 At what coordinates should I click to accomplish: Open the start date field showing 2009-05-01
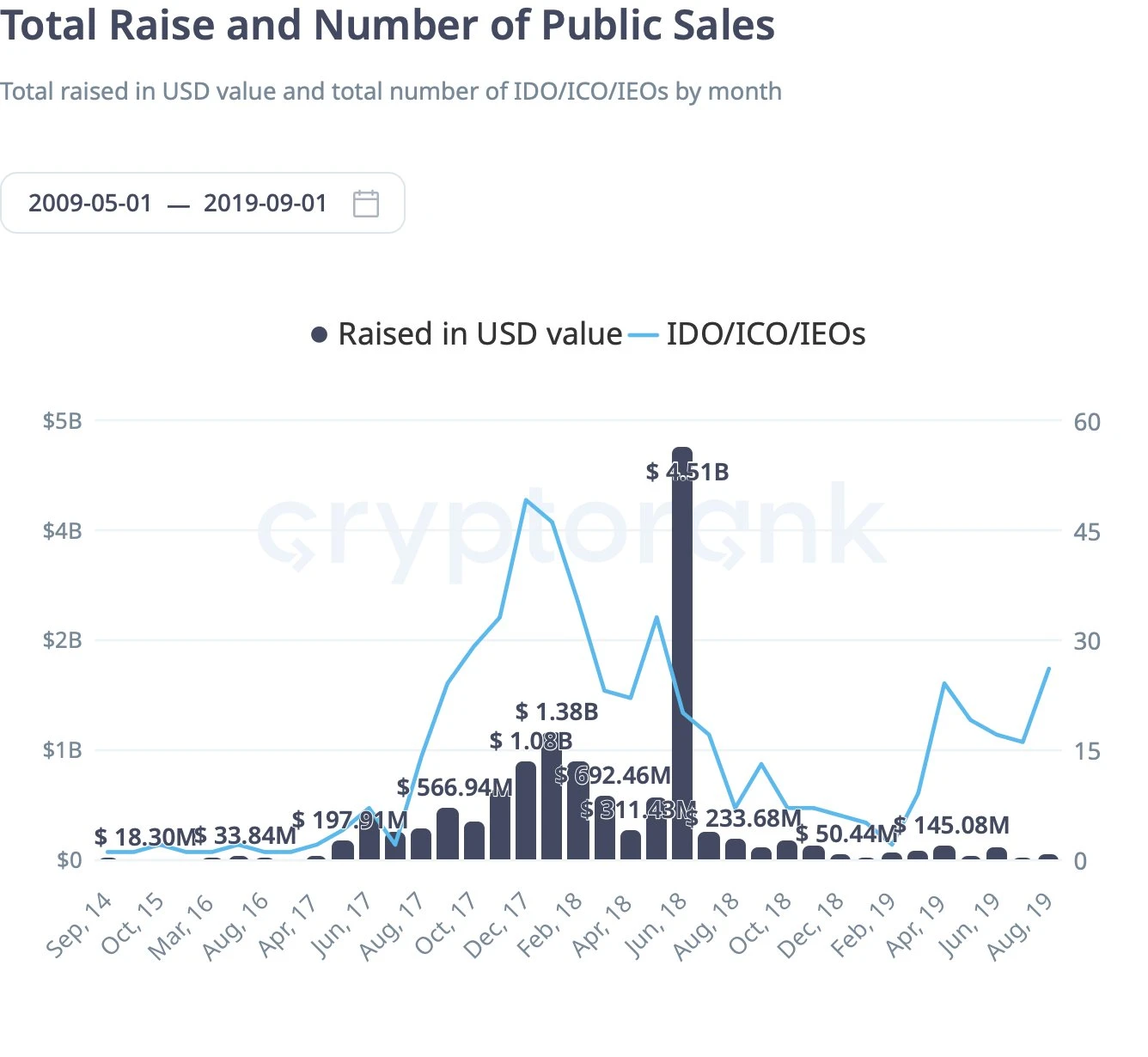pyautogui.click(x=90, y=203)
